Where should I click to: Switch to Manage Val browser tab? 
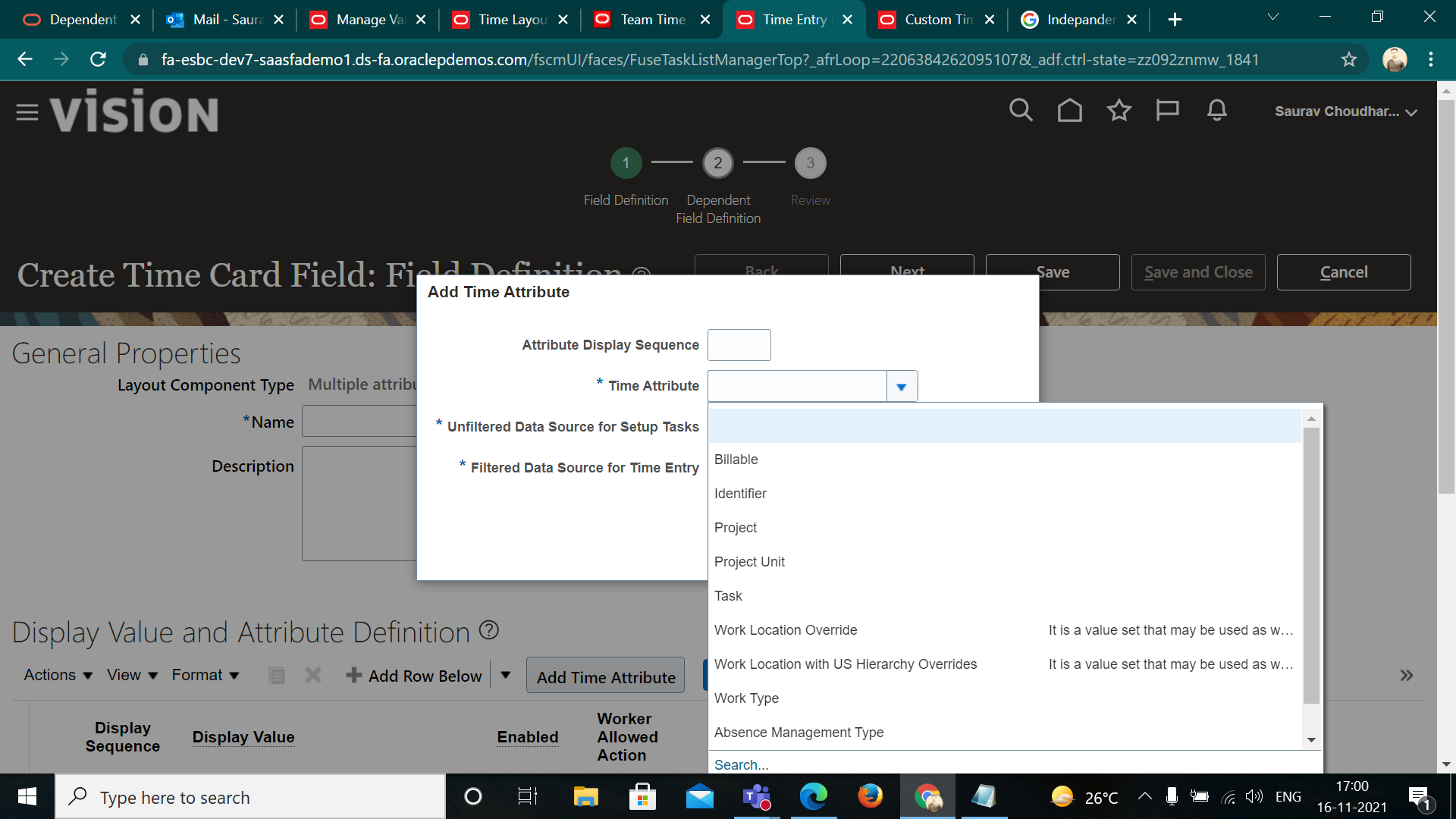tap(370, 20)
